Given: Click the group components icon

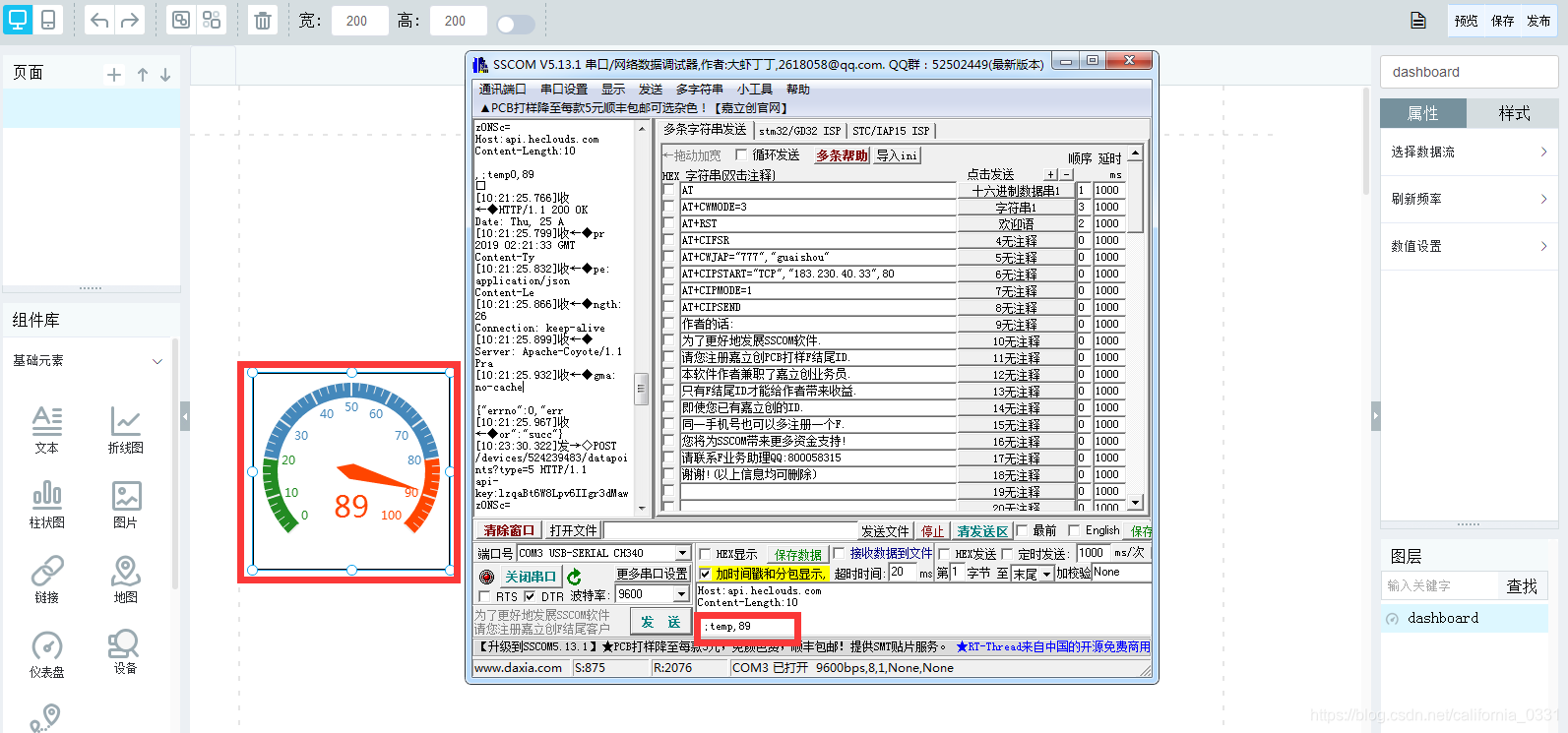Looking at the screenshot, I should pos(181,21).
